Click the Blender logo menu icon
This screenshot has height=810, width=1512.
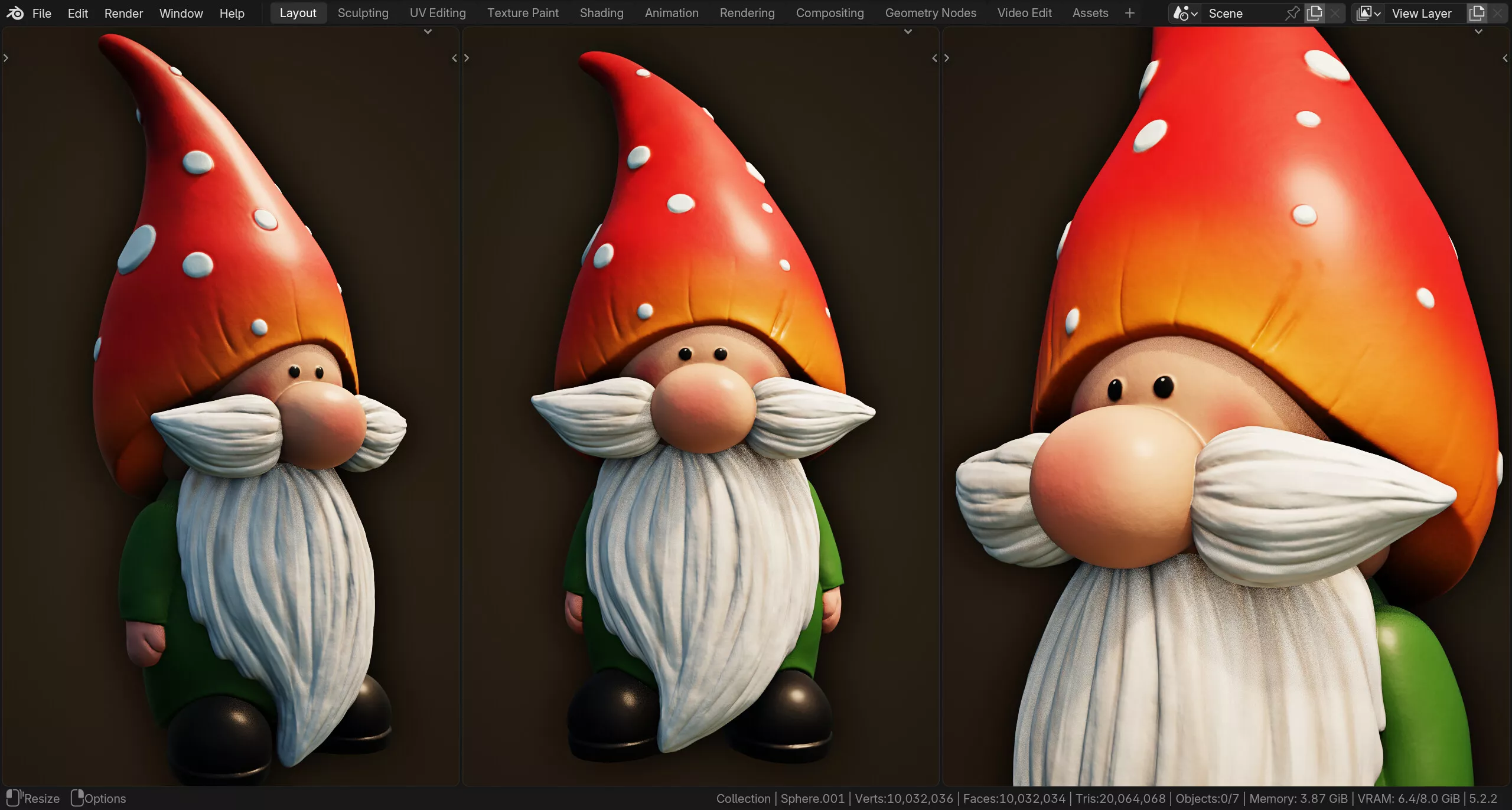pyautogui.click(x=15, y=13)
